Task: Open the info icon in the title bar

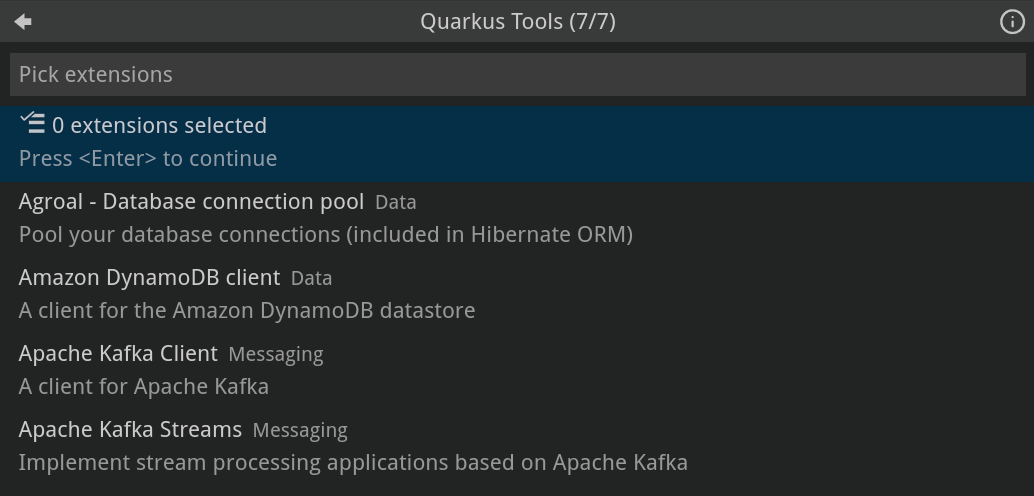Action: [1012, 22]
